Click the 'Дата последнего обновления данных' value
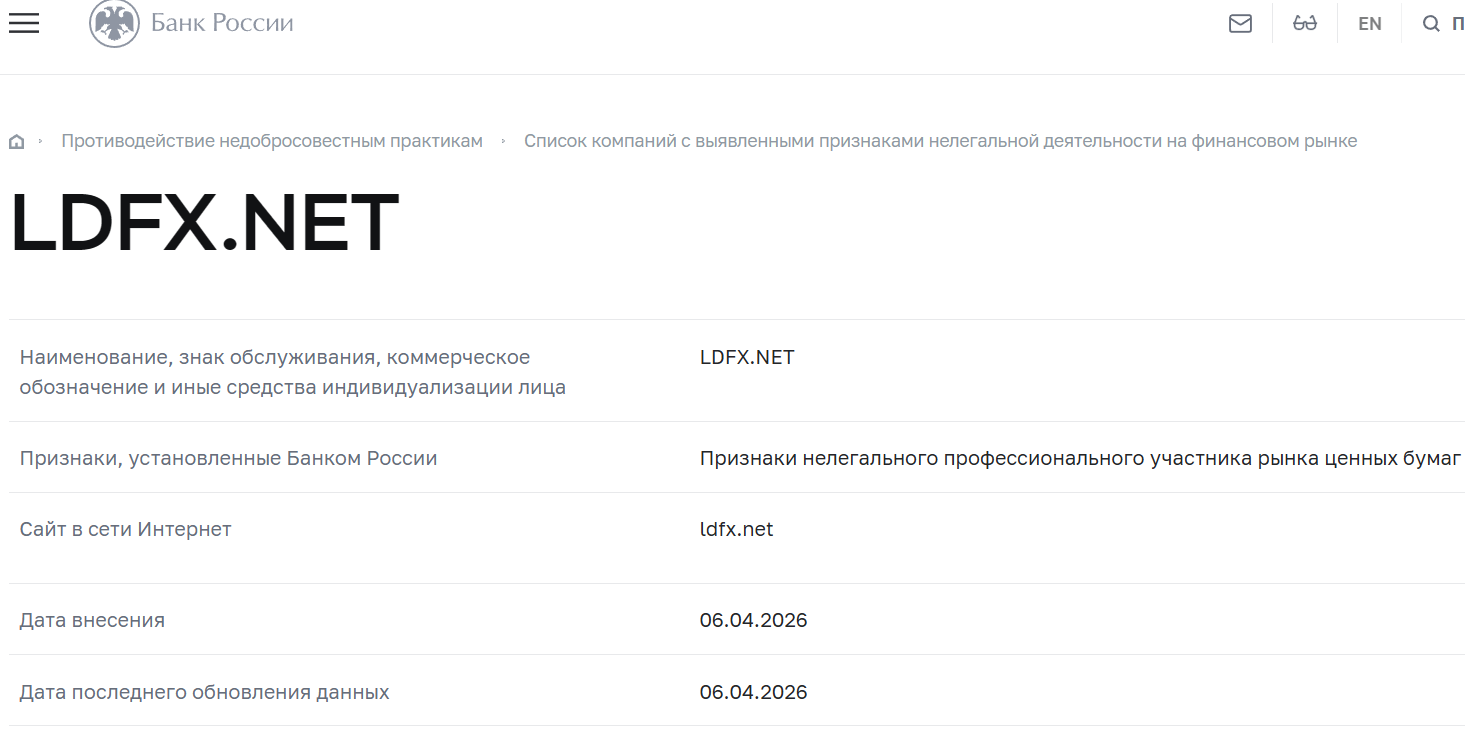Screen dimensions: 1465x732 753,691
